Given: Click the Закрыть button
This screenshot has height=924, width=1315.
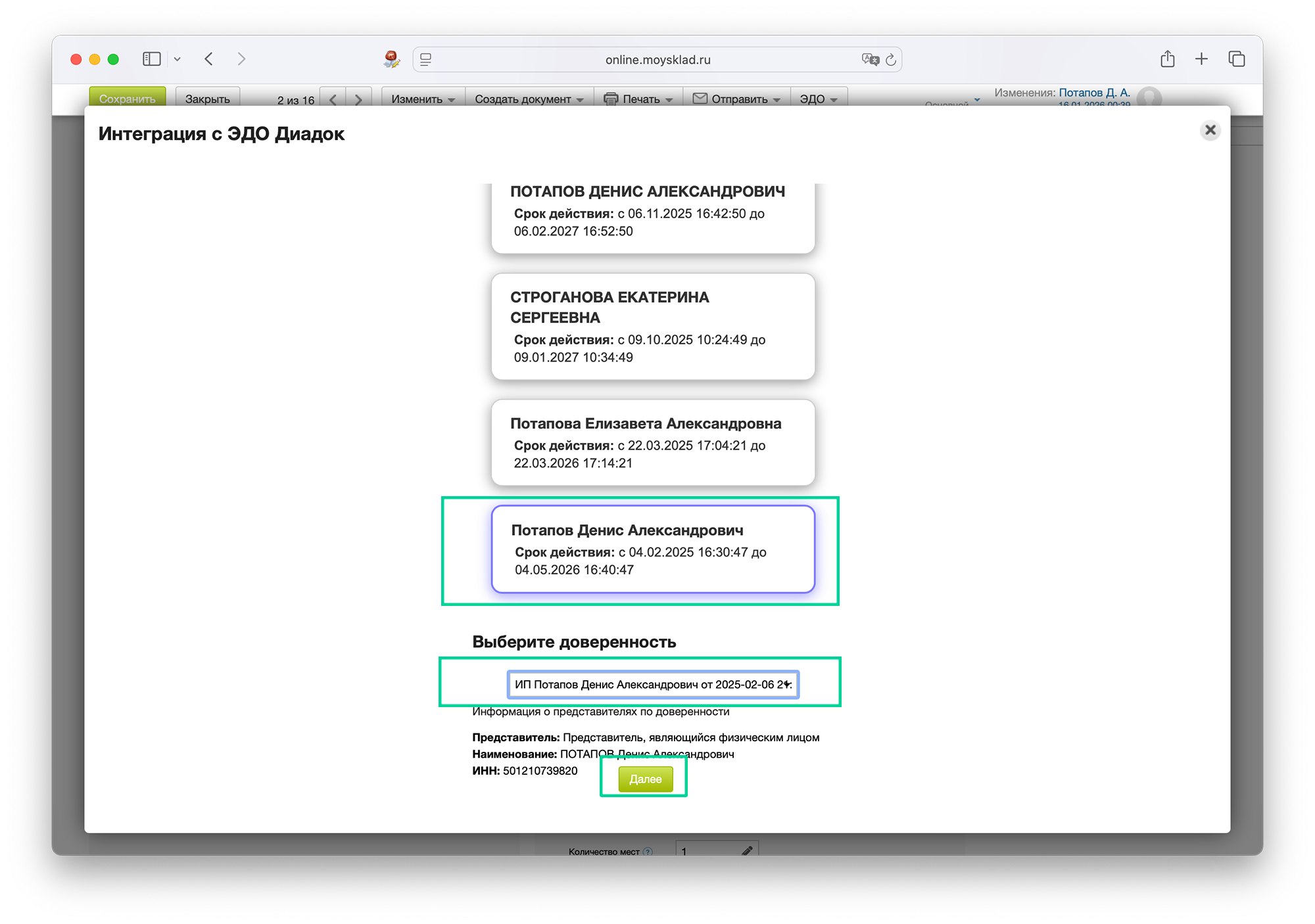Looking at the screenshot, I should tap(207, 99).
